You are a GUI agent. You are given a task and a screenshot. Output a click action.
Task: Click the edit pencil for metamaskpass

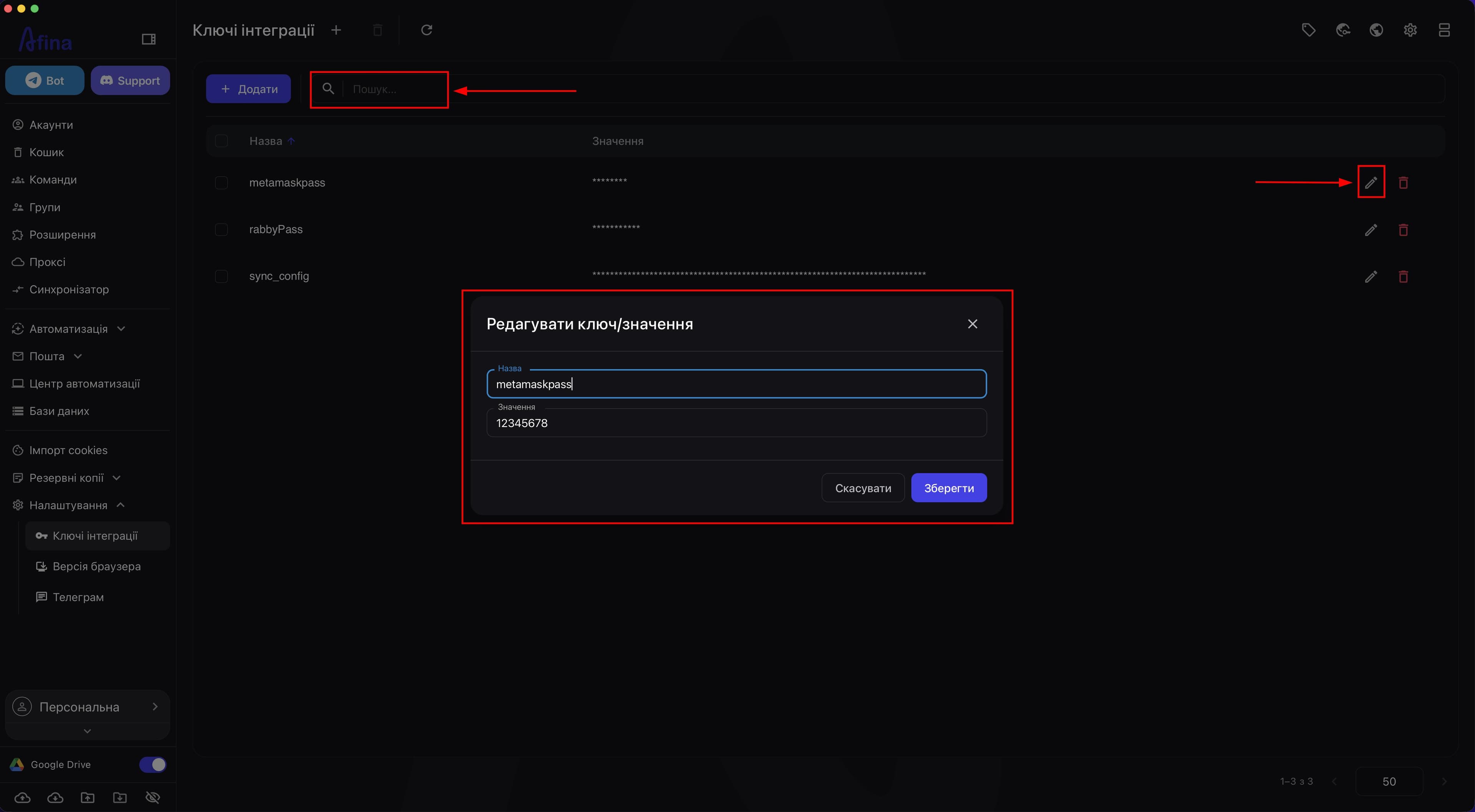coord(1371,182)
